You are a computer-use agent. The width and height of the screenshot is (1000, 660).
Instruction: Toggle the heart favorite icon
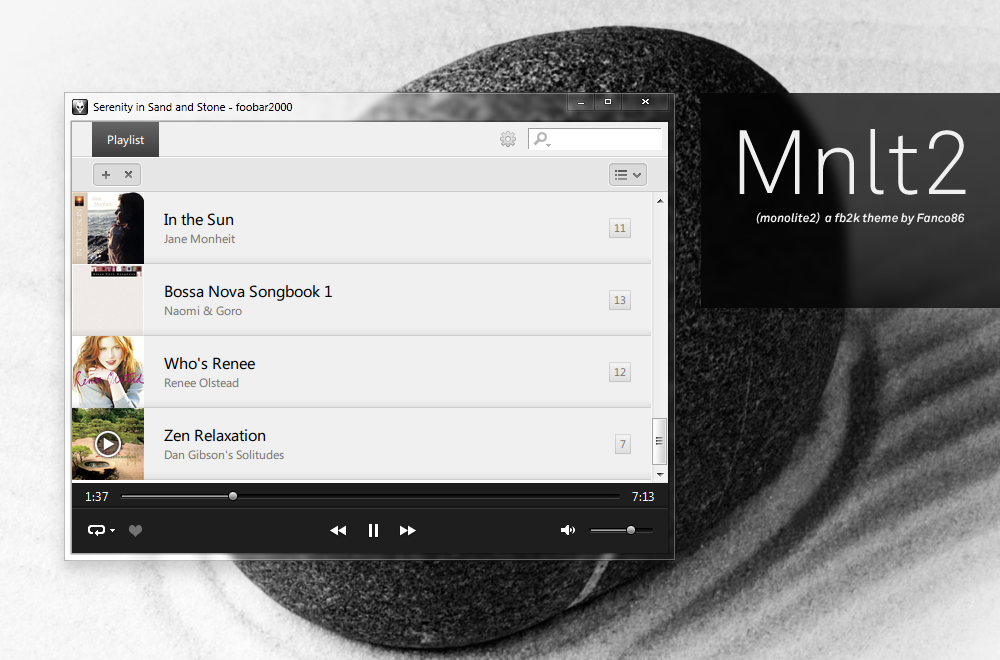[x=135, y=531]
